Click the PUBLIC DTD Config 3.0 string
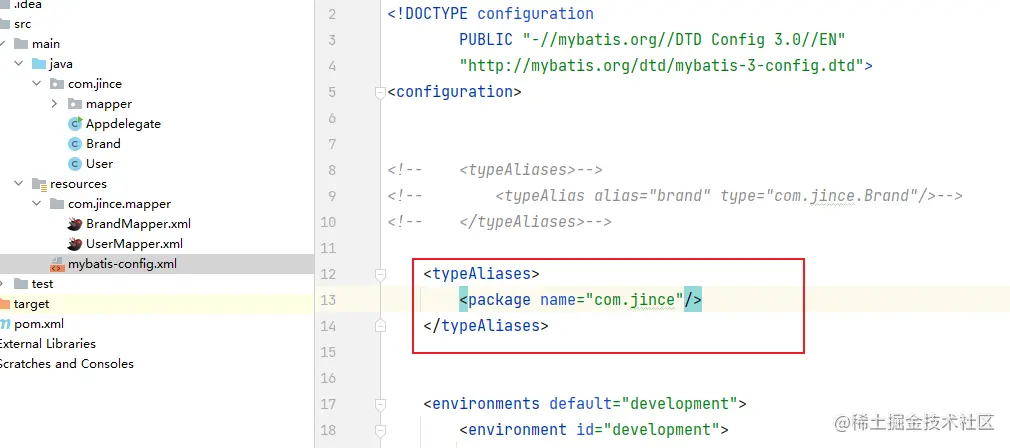Viewport: 1010px width, 448px height. (652, 40)
